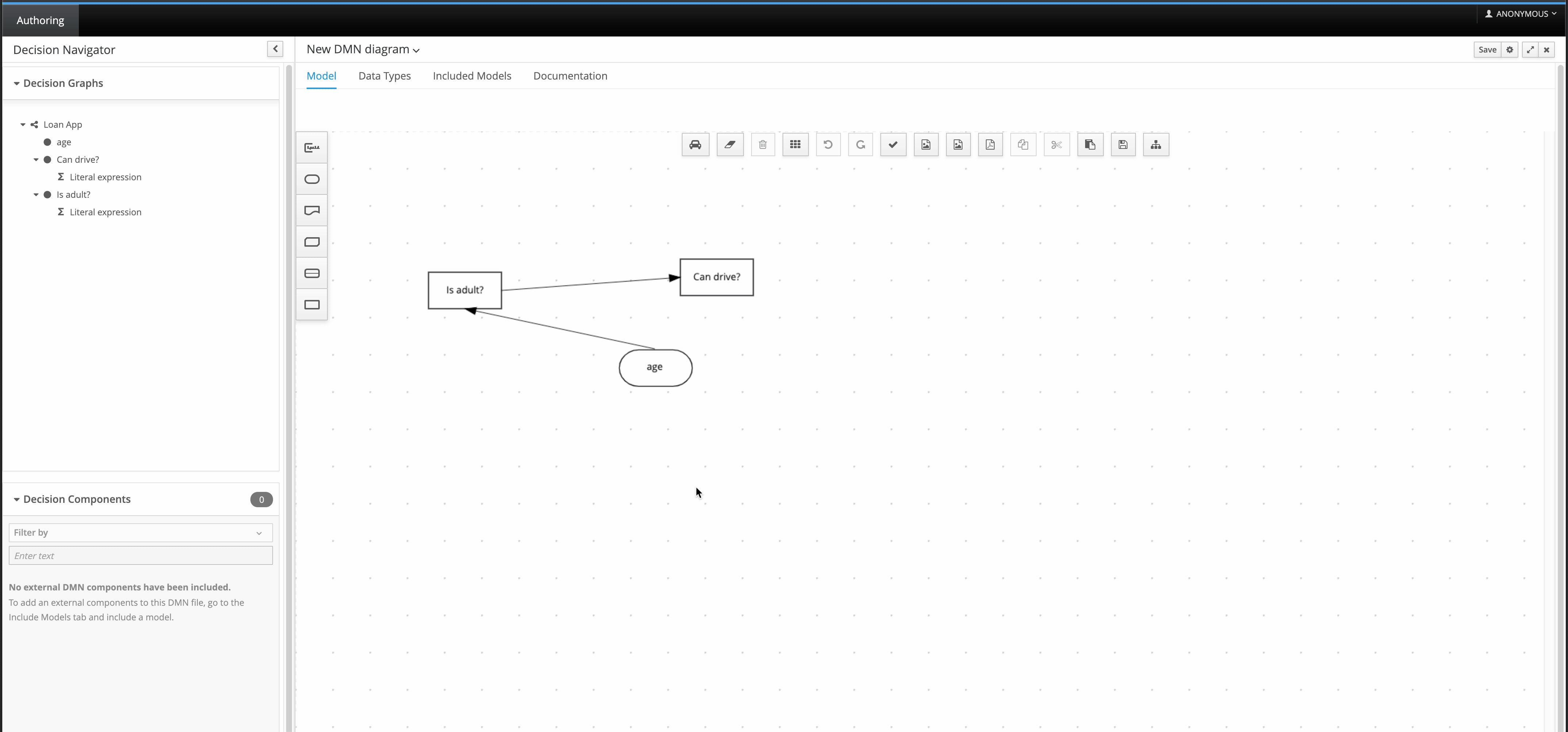This screenshot has height=732, width=1568.
Task: Collapse the Is adult? tree node
Action: tap(36, 195)
